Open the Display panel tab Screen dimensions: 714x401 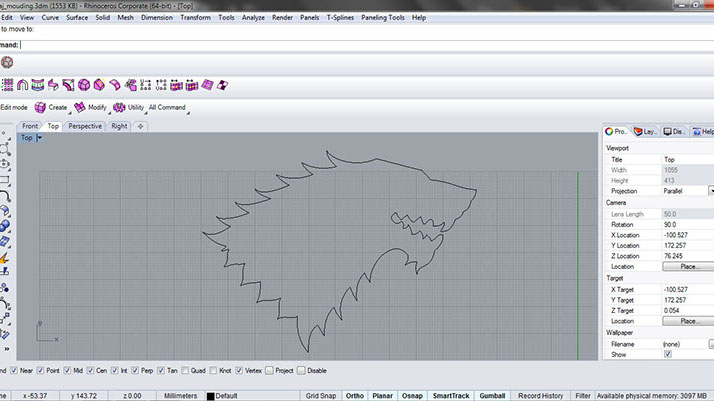tap(674, 132)
